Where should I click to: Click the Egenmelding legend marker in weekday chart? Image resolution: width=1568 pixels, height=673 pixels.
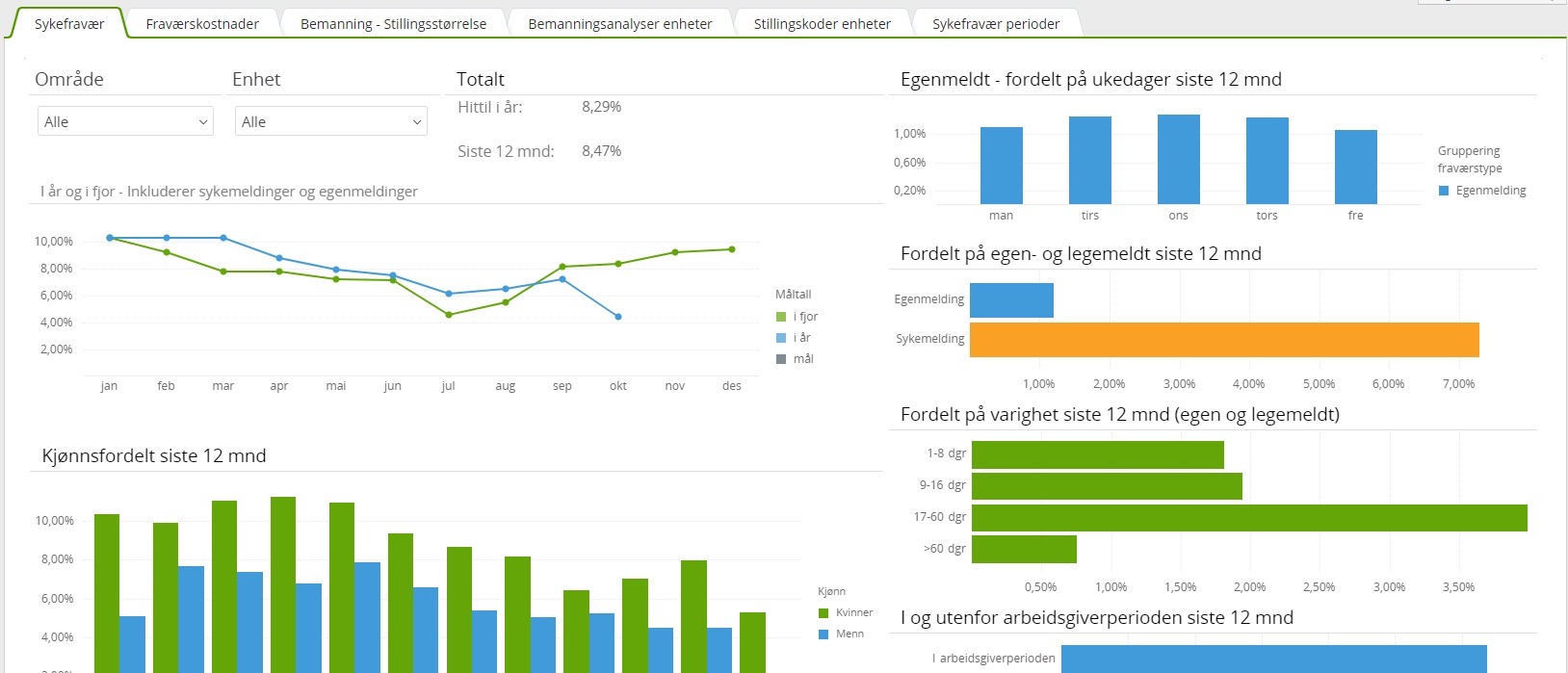(1444, 191)
